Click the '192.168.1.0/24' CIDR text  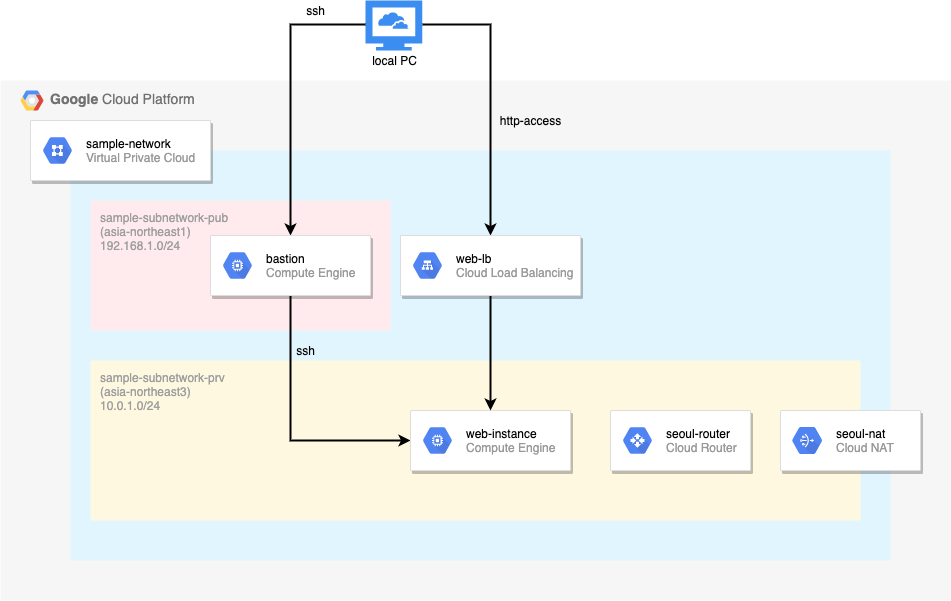coord(139,246)
